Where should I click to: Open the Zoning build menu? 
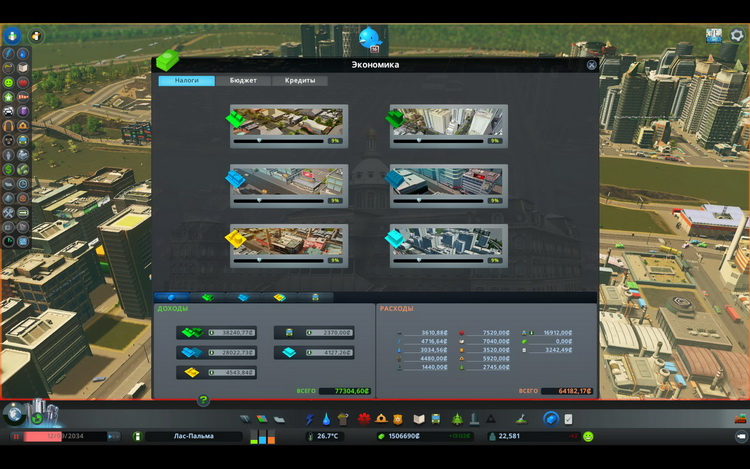pyautogui.click(x=262, y=419)
